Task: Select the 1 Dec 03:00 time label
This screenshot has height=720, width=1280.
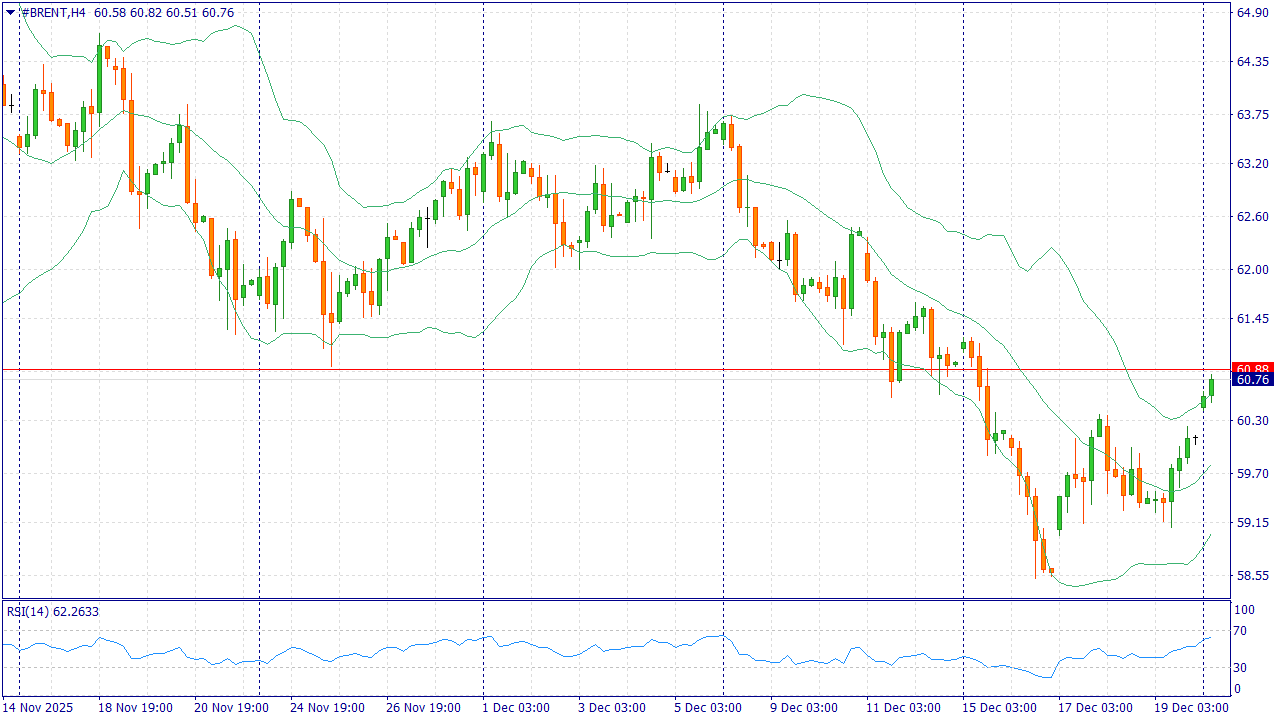Action: (516, 708)
